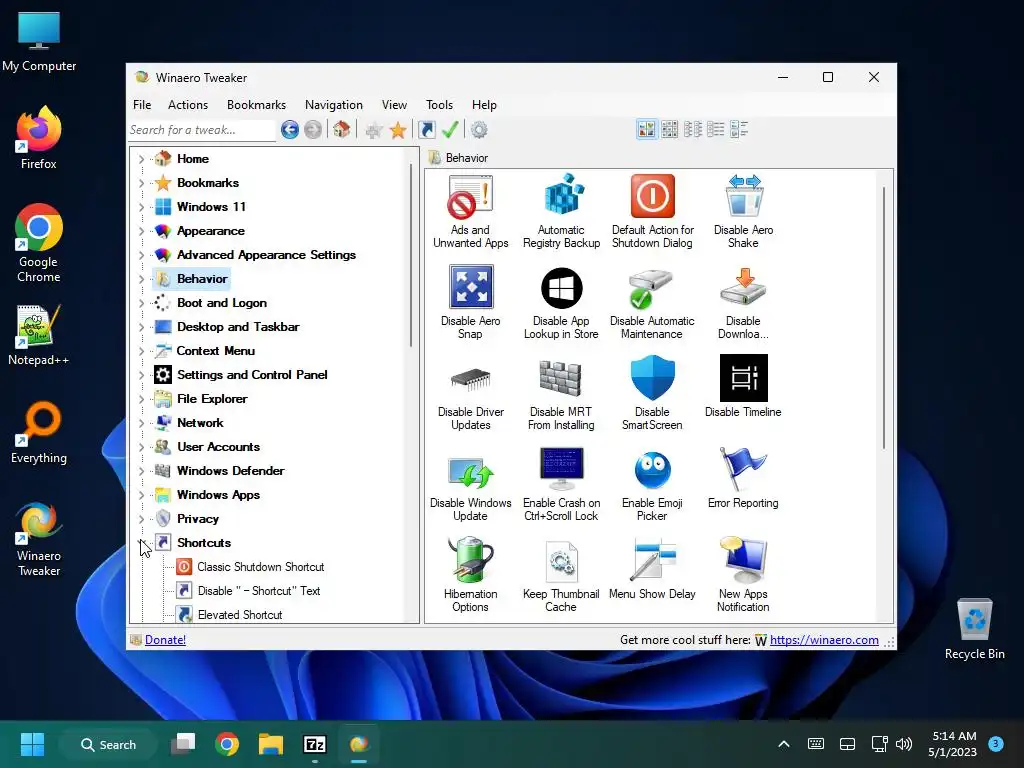Switch to large icons view mode
This screenshot has width=1024, height=768.
pyautogui.click(x=647, y=129)
